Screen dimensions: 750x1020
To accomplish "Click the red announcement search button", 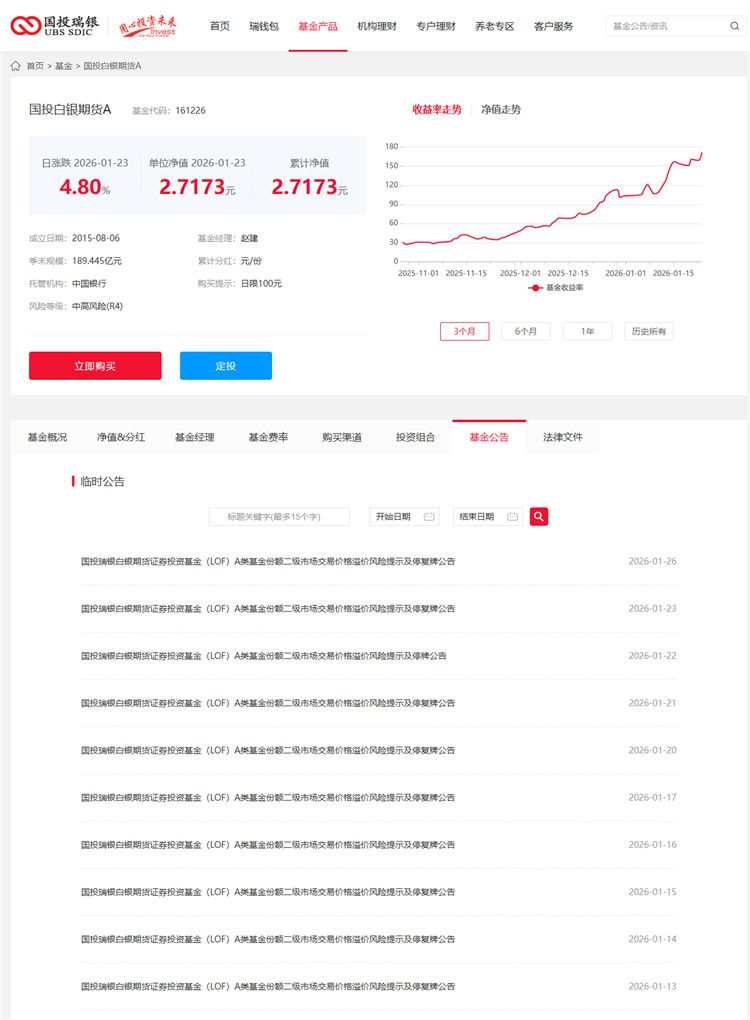I will pyautogui.click(x=539, y=516).
